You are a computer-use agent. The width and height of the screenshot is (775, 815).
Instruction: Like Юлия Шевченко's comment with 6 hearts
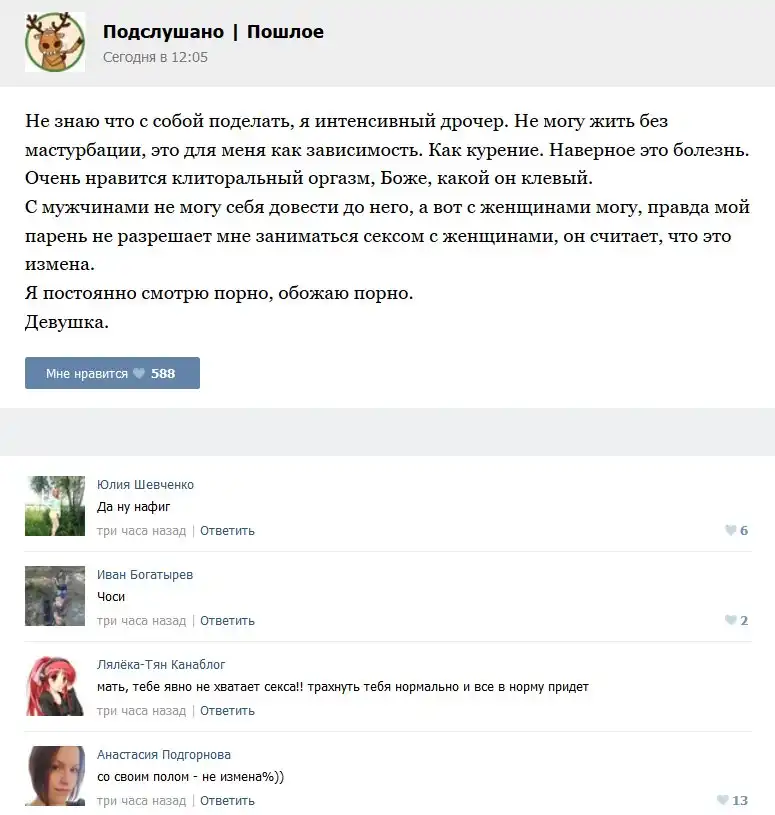(737, 530)
